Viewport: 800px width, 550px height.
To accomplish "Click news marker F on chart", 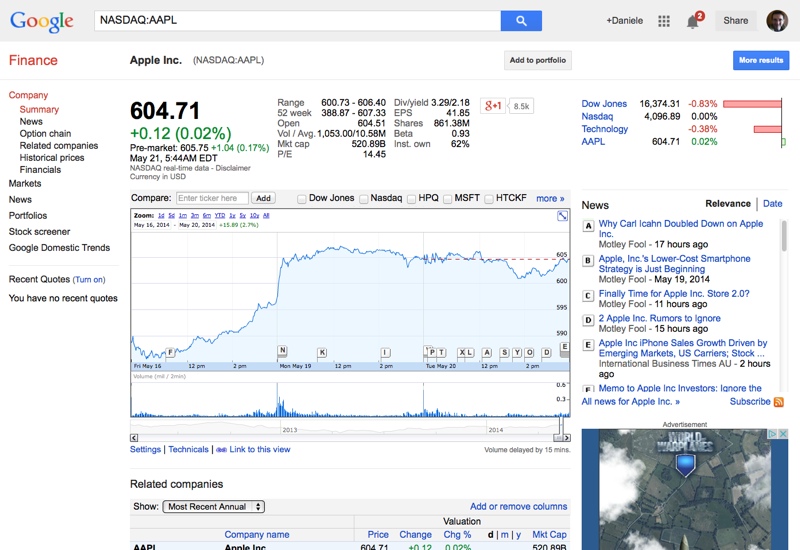I will [170, 352].
